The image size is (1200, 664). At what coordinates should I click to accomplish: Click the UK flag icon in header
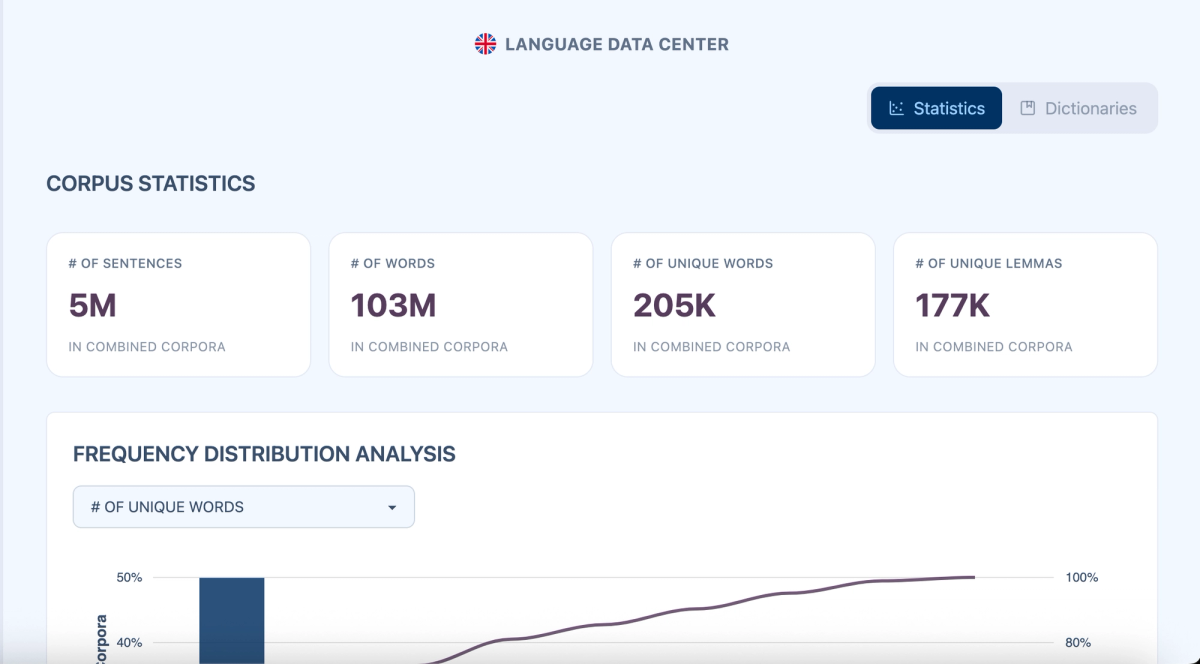point(485,44)
